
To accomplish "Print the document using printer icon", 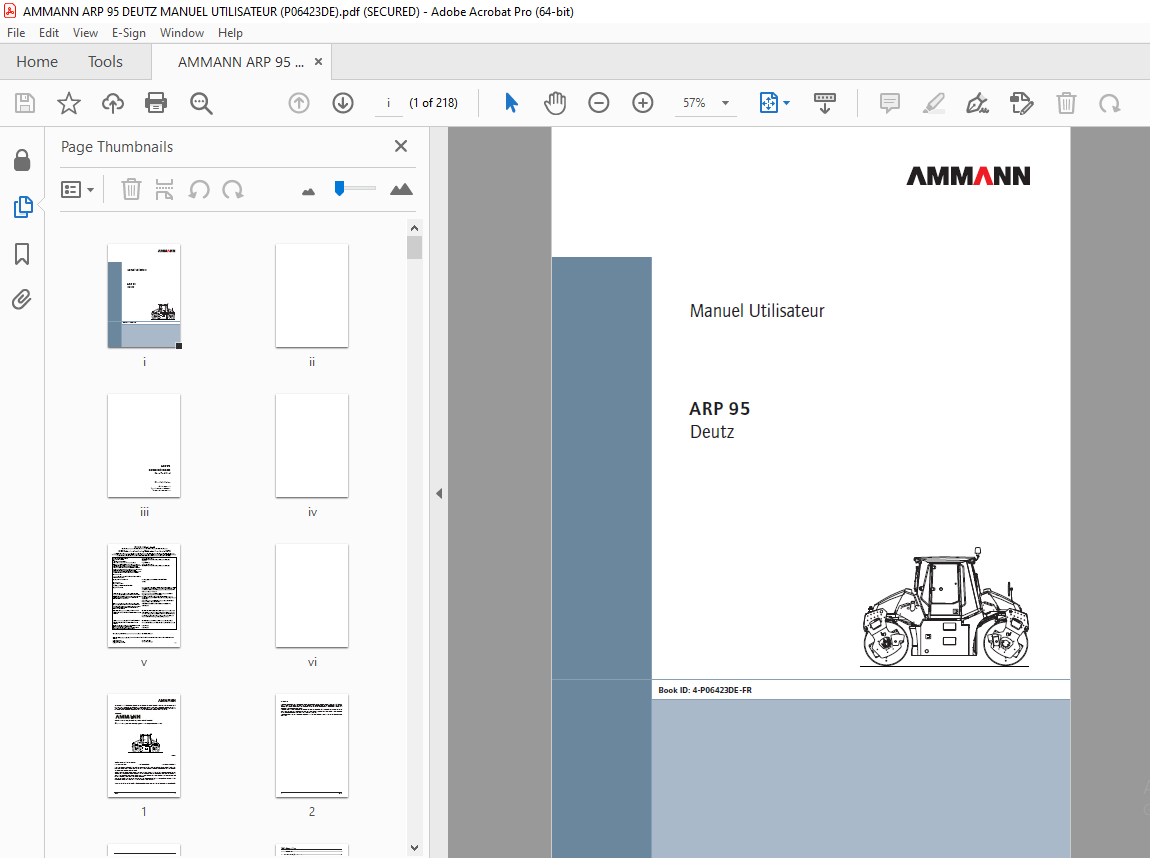I will click(156, 103).
